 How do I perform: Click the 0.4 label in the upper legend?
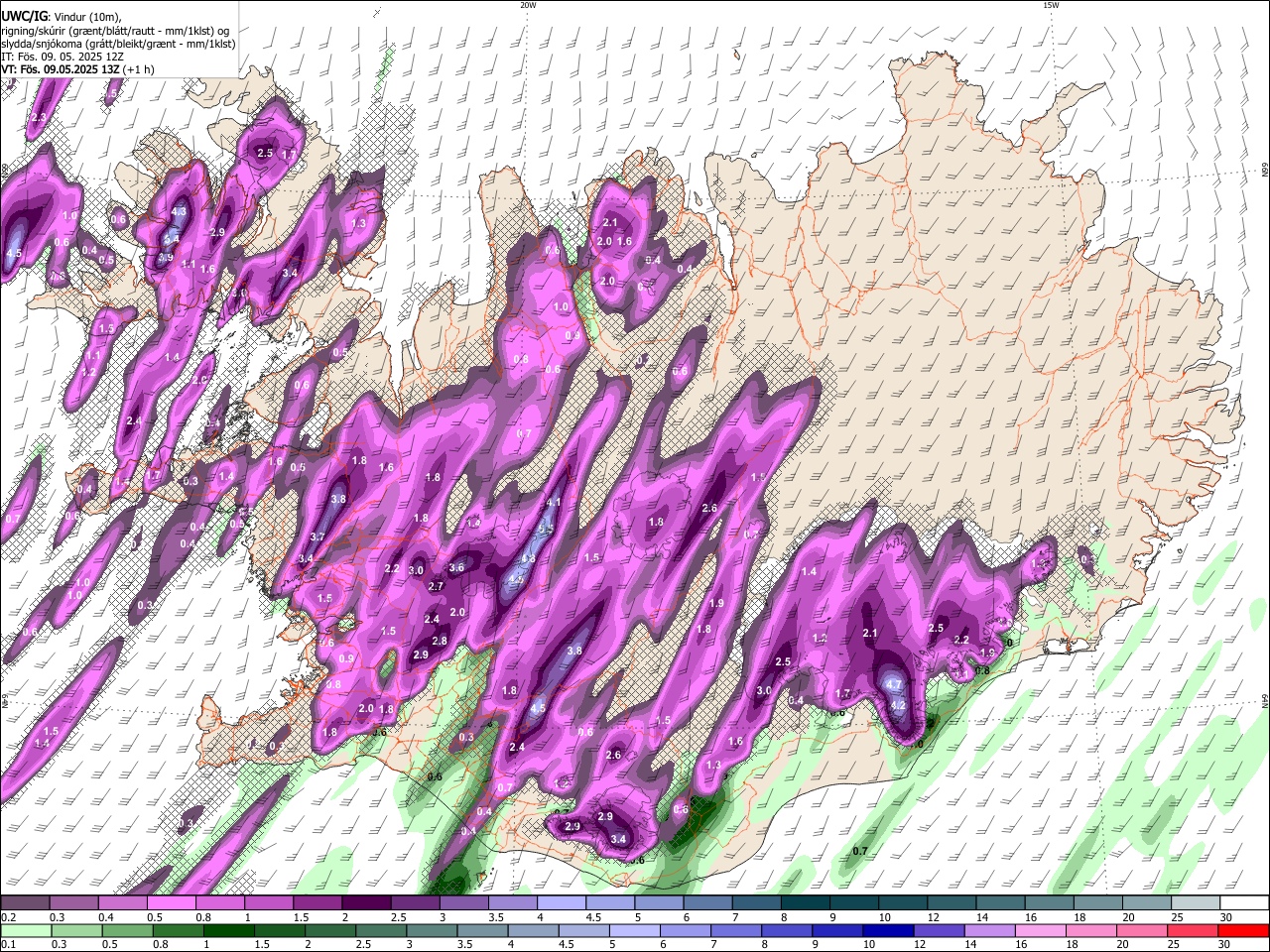(x=106, y=917)
